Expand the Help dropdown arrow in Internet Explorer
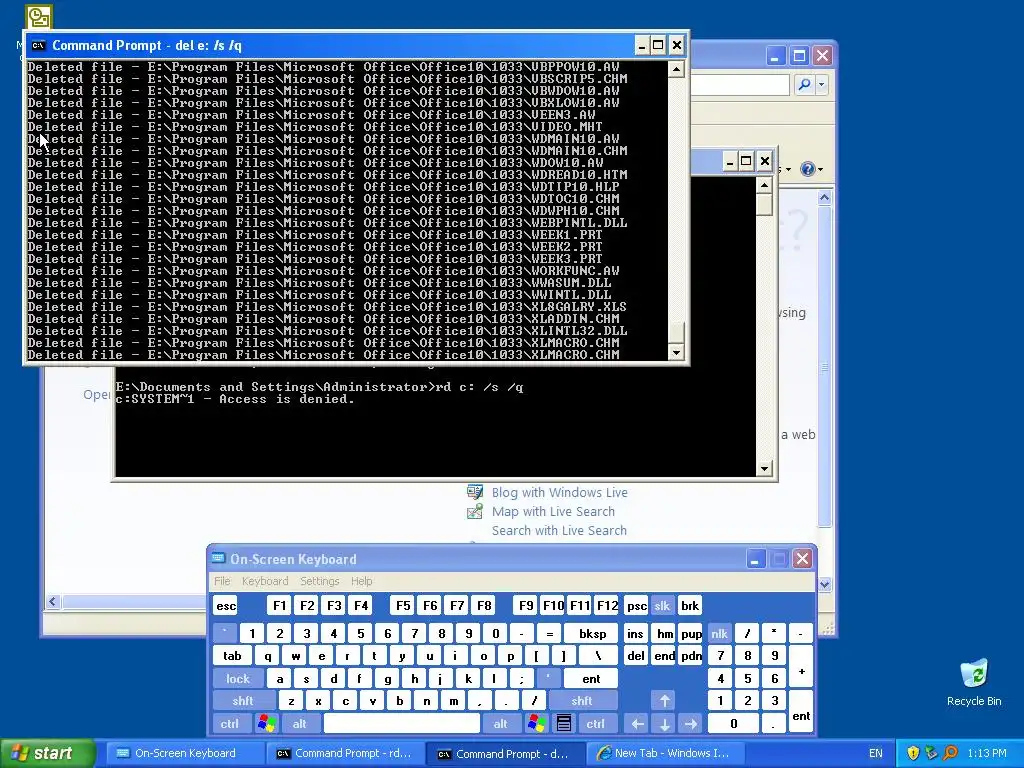The width and height of the screenshot is (1024, 768). pyautogui.click(x=820, y=170)
